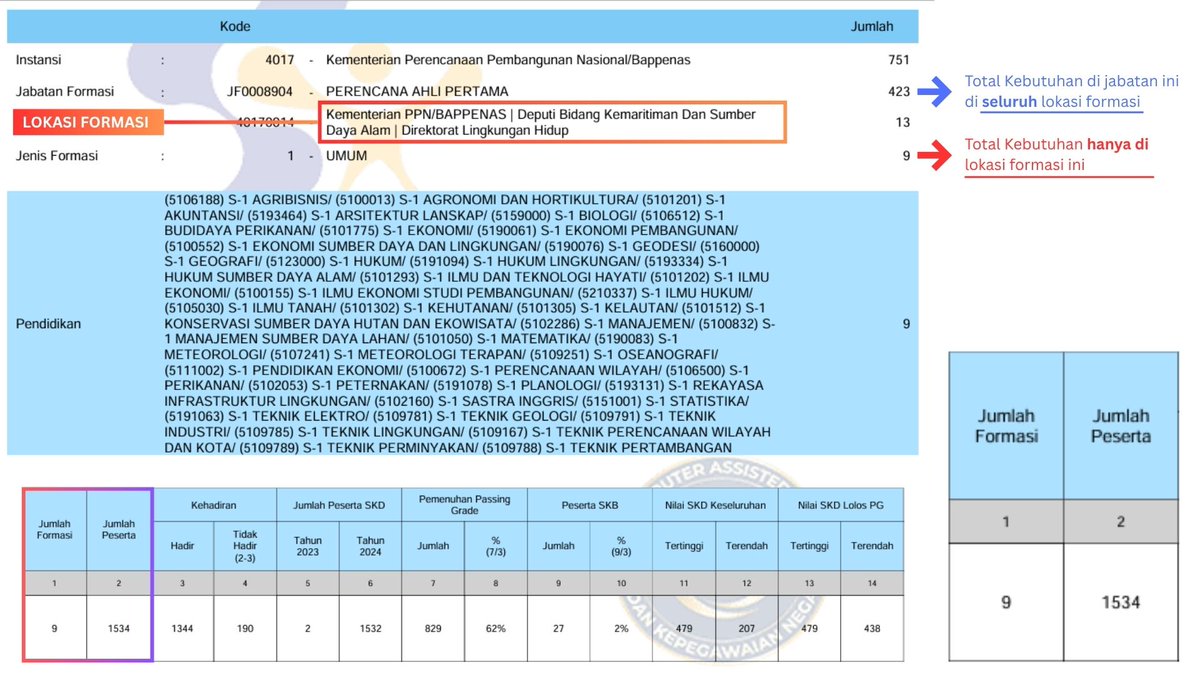
Task: Click 'Jumlah Peserta' header in the bottom statistics table
Action: [x=119, y=528]
